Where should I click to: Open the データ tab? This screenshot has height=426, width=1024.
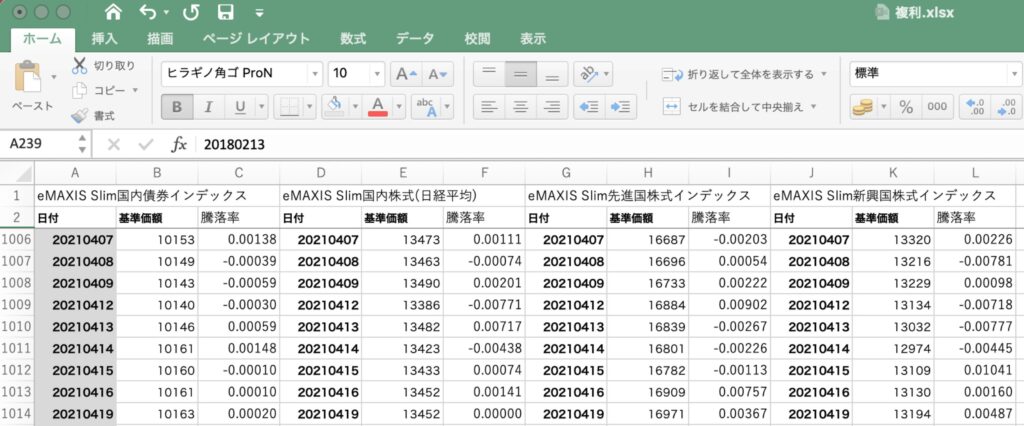(415, 39)
